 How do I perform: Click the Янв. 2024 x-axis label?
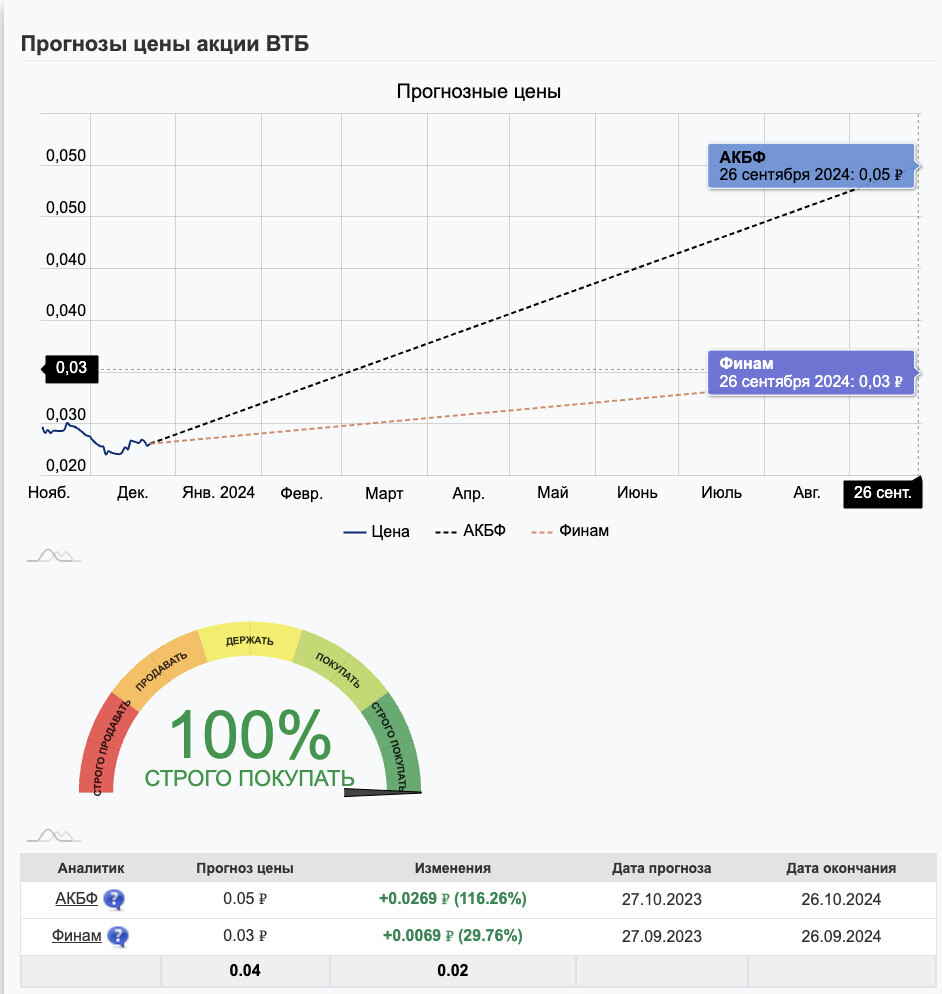(218, 493)
